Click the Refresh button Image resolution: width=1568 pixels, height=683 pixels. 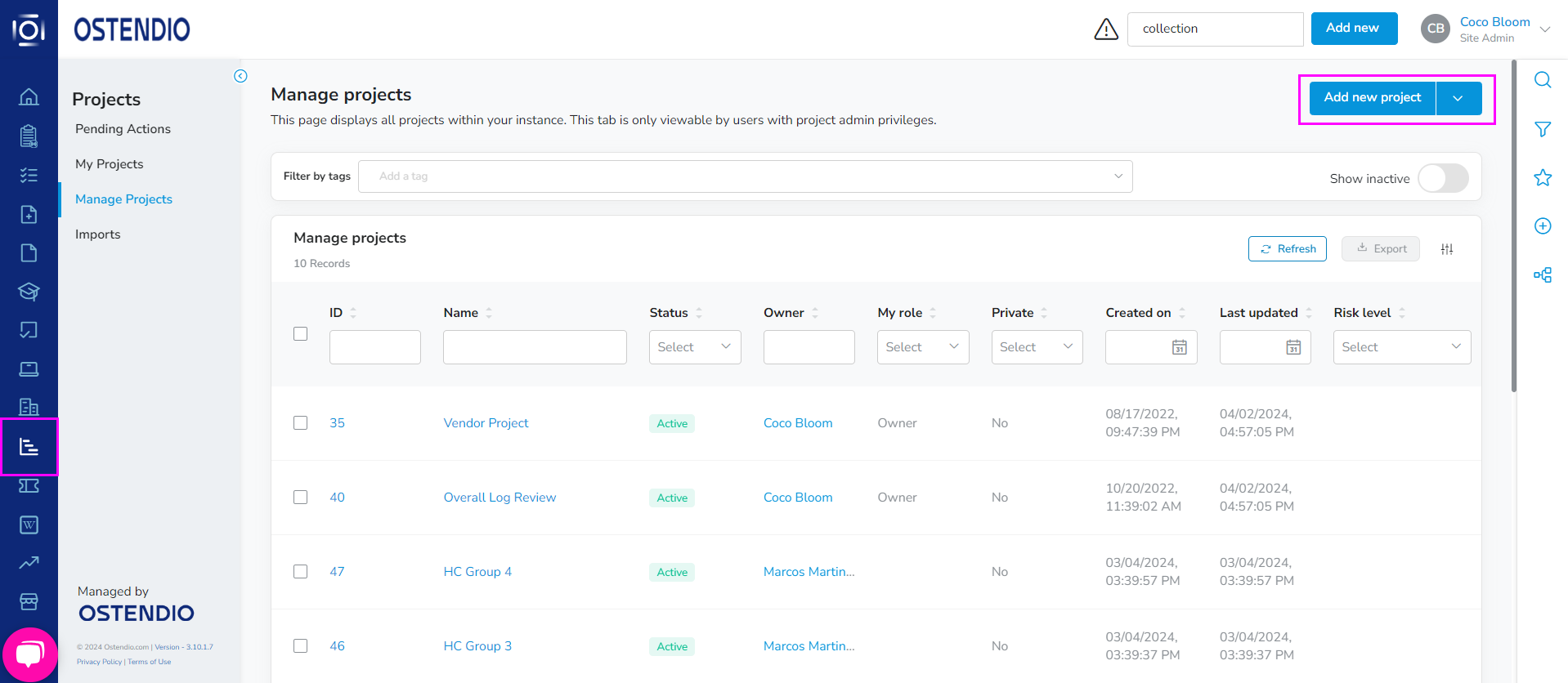point(1288,249)
